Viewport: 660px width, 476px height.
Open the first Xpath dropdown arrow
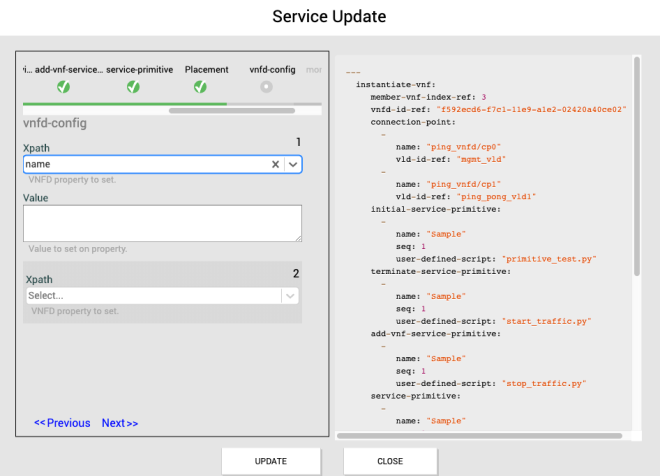293,165
